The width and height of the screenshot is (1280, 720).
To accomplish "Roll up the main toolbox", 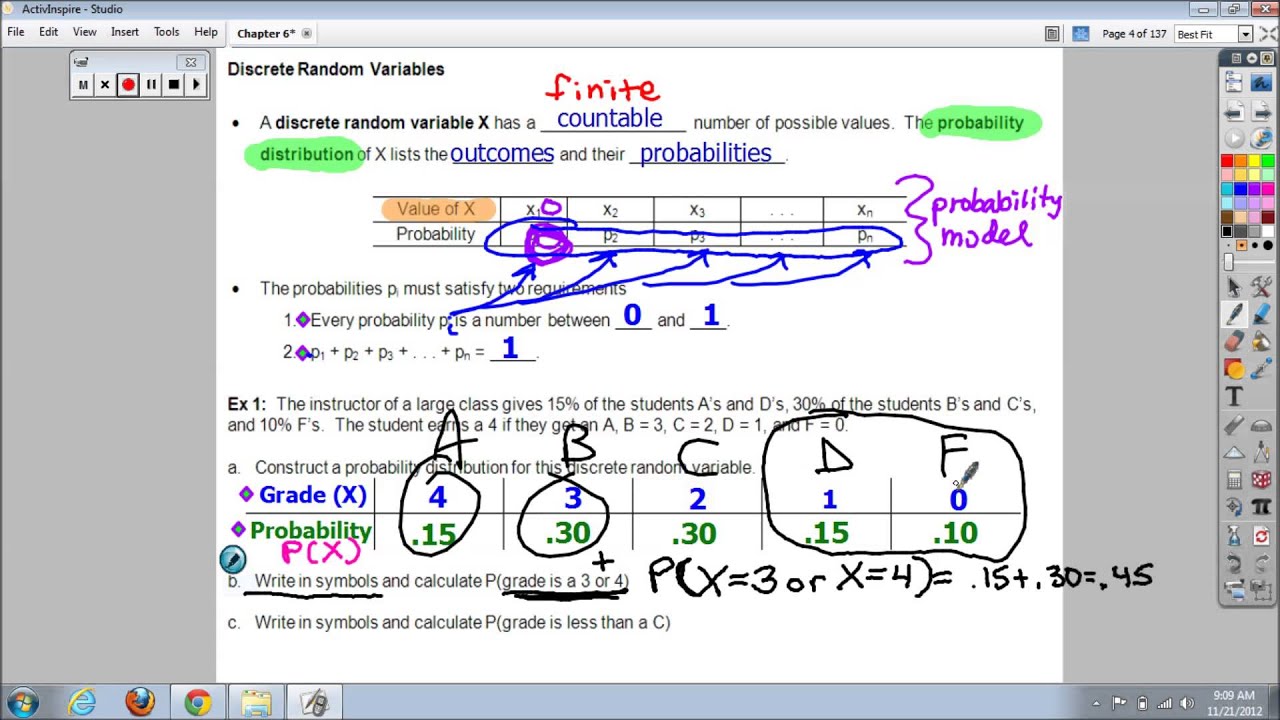I will click(1252, 58).
